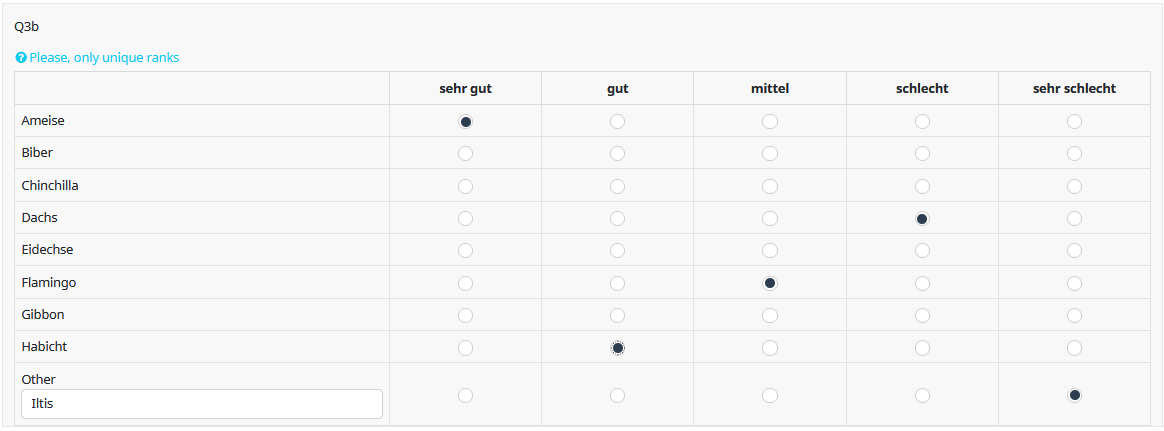Image resolution: width=1164 pixels, height=431 pixels.
Task: Select 'sehr schlecht' for Chinchilla
Action: [1074, 186]
